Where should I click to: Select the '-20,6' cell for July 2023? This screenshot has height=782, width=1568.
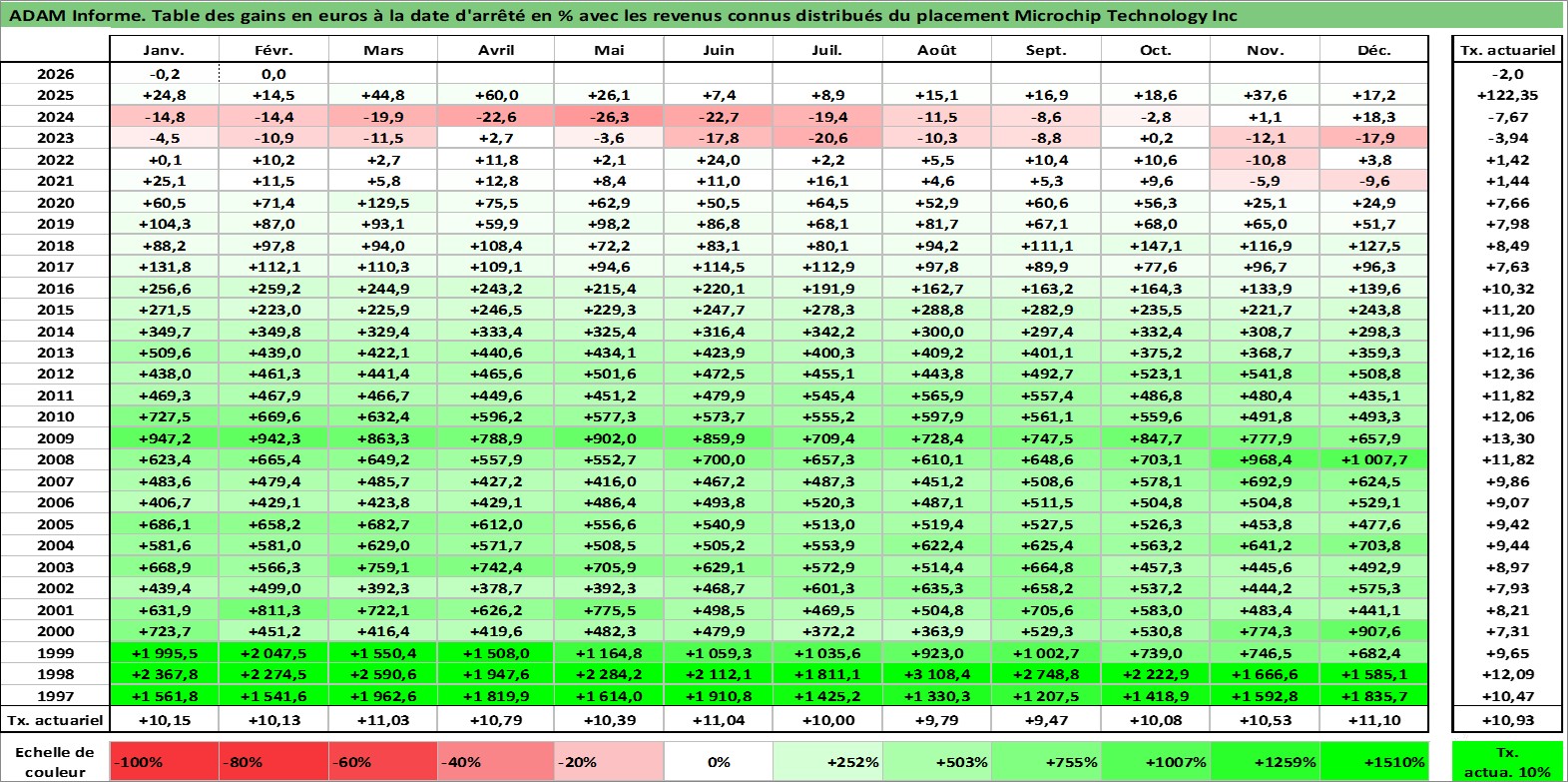(827, 138)
